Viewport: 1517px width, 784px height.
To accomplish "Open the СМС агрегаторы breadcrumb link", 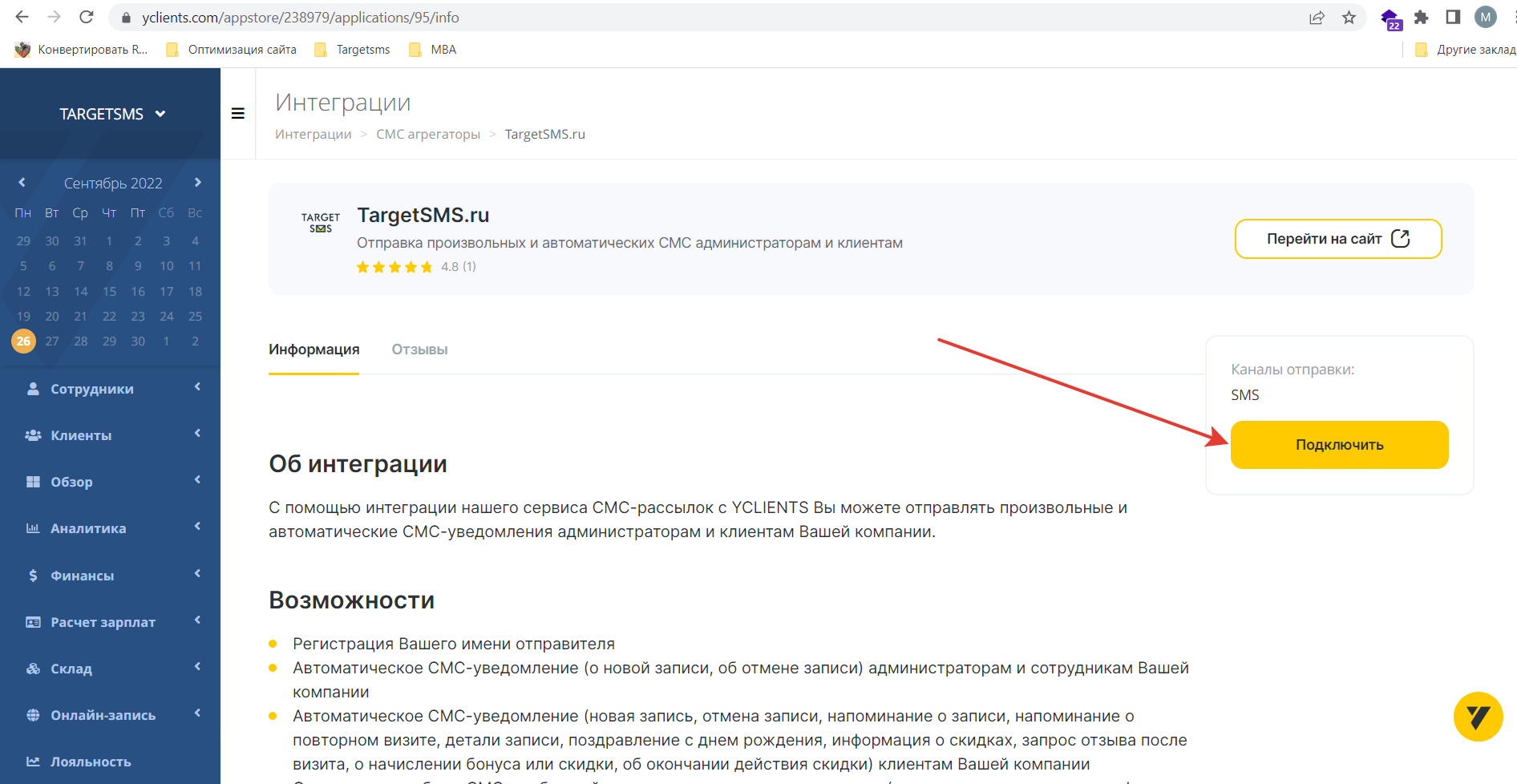I will (428, 134).
